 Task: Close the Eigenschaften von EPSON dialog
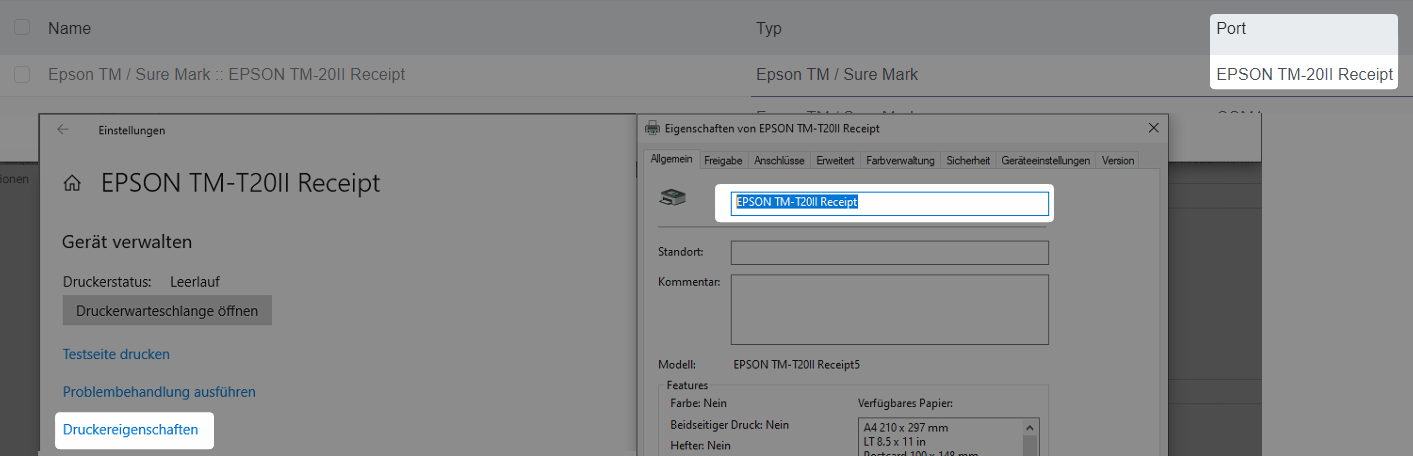pyautogui.click(x=1153, y=128)
